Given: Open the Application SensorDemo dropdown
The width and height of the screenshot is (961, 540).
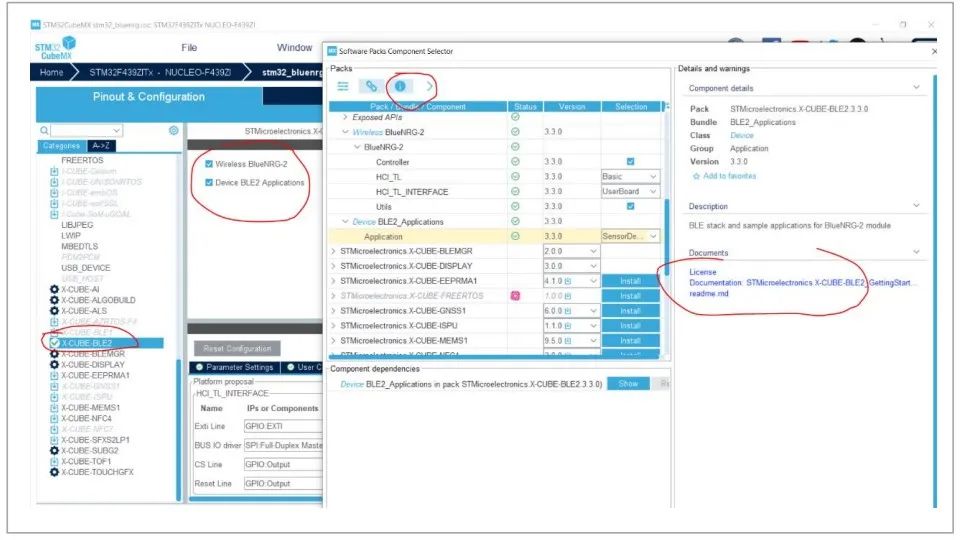Looking at the screenshot, I should click(630, 236).
